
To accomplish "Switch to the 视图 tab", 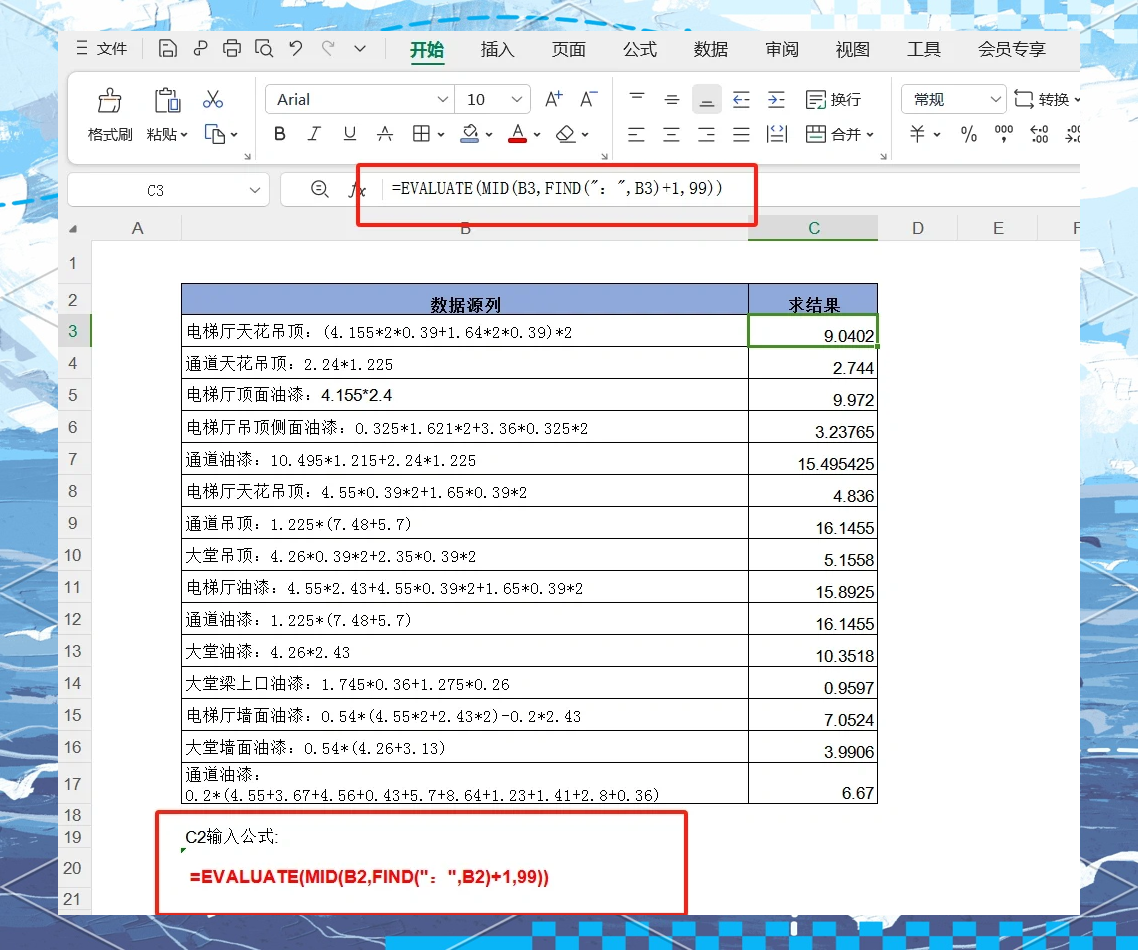I will [853, 49].
